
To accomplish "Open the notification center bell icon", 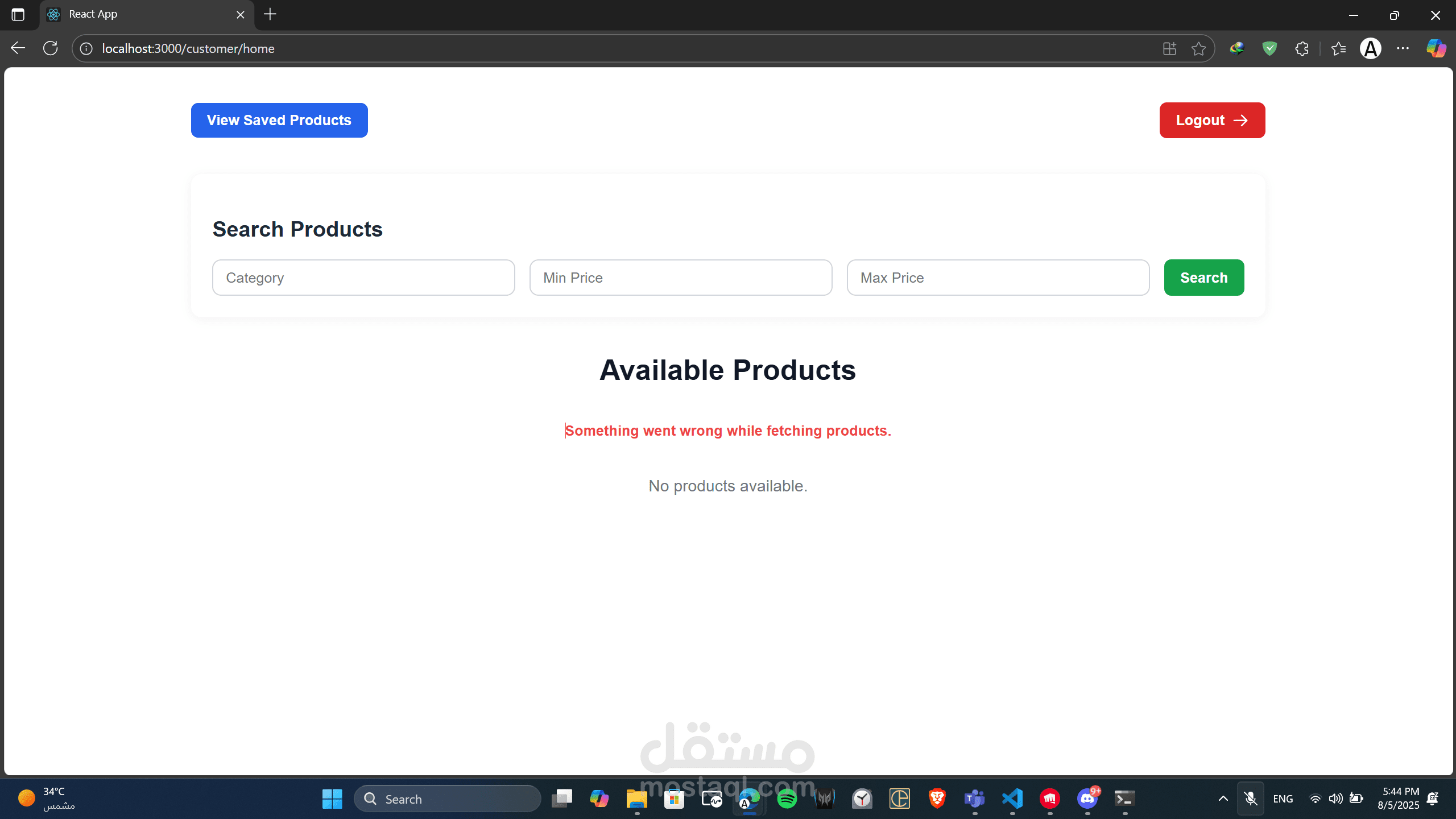I will click(x=1433, y=799).
